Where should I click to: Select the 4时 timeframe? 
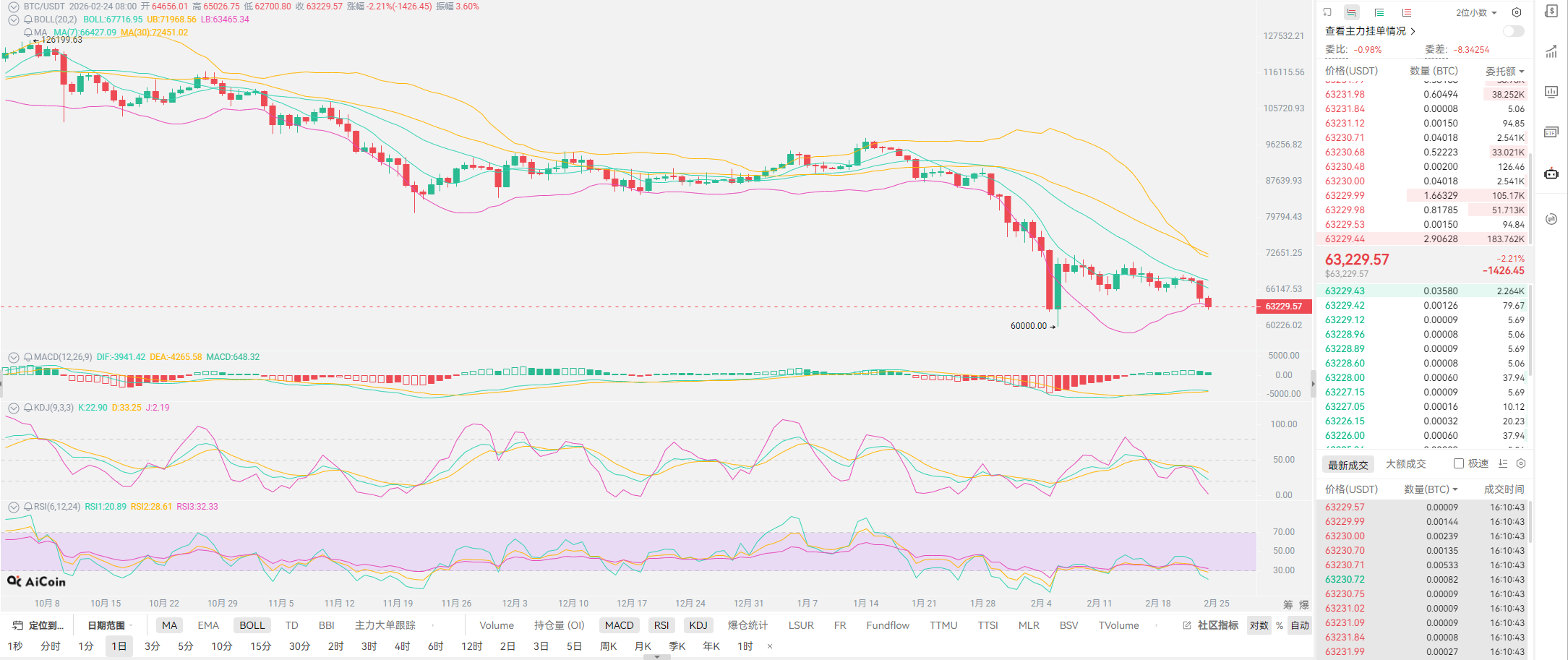click(x=402, y=646)
